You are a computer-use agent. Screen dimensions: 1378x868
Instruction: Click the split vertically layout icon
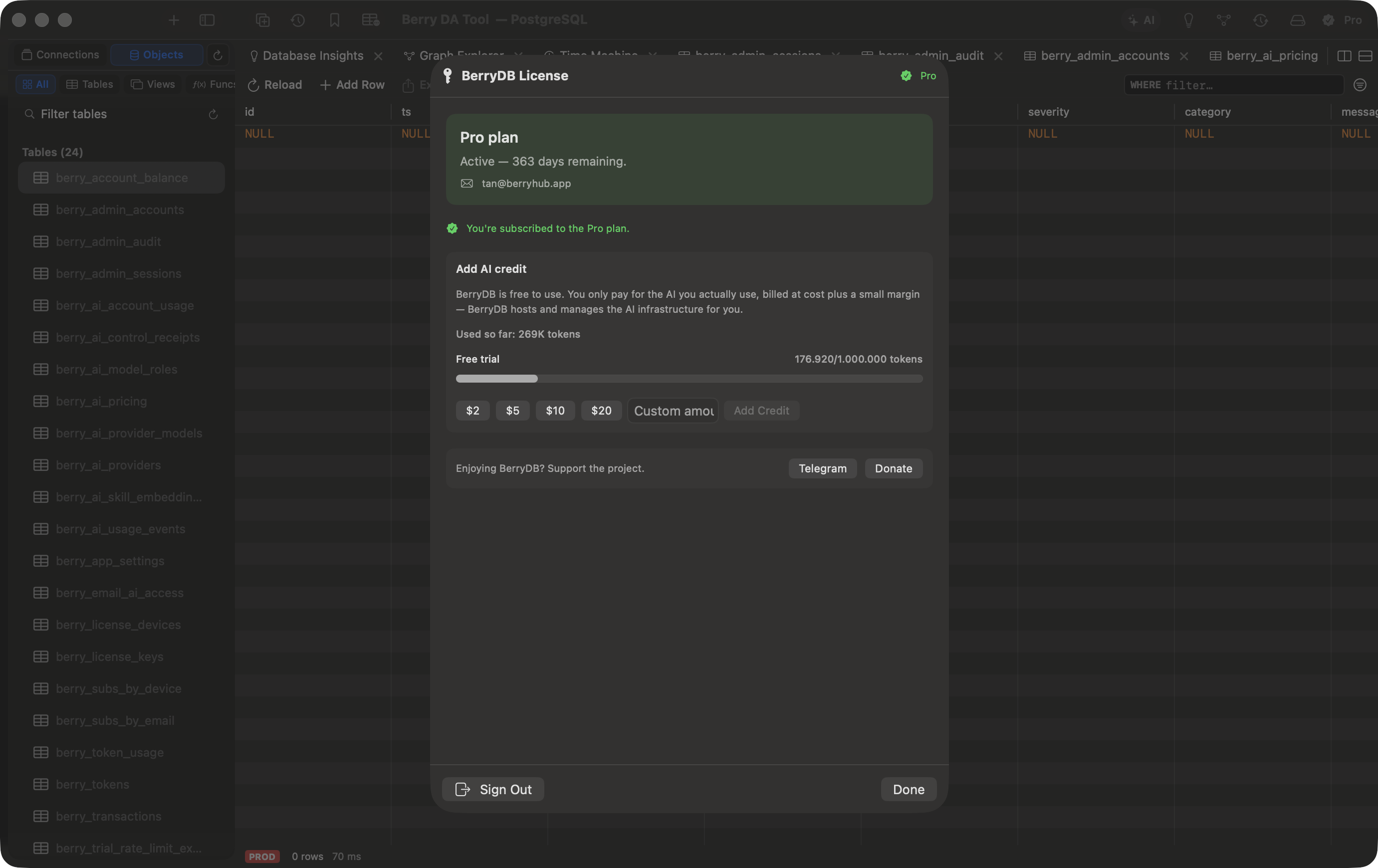click(x=1344, y=55)
